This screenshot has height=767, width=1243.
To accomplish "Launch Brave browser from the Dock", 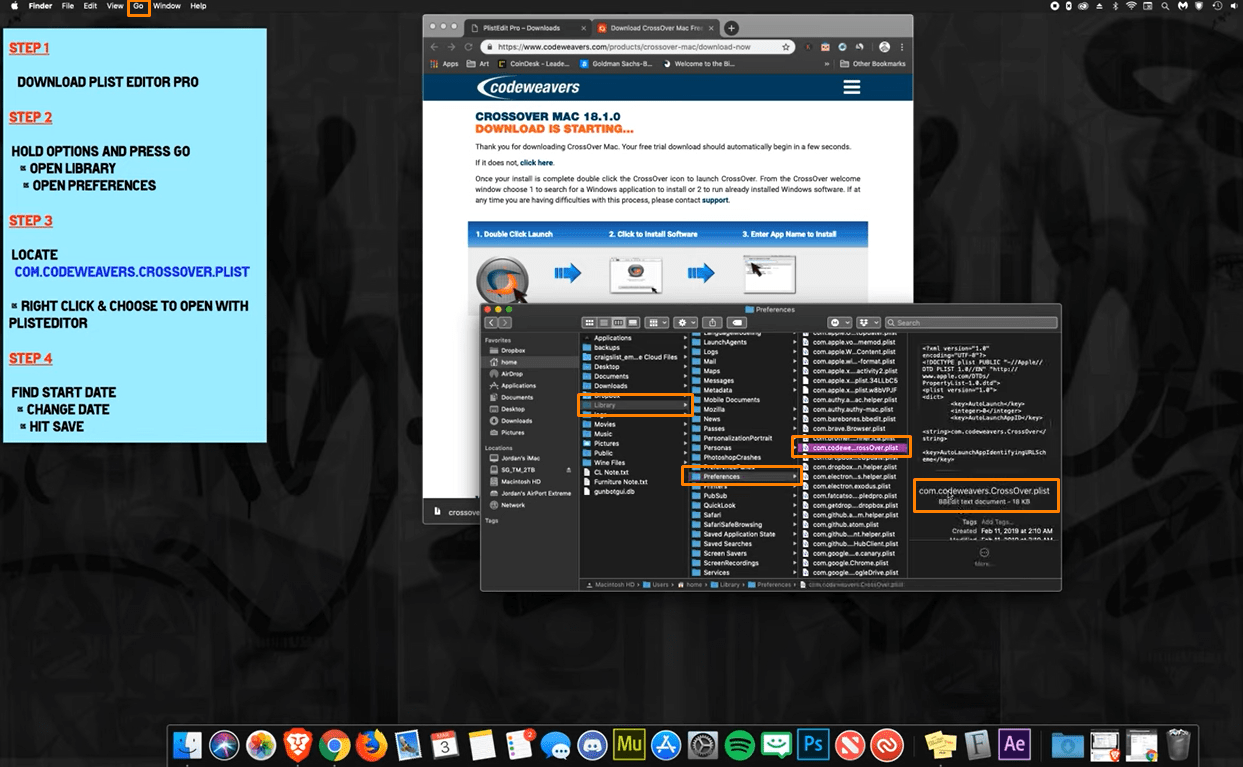I will point(298,744).
